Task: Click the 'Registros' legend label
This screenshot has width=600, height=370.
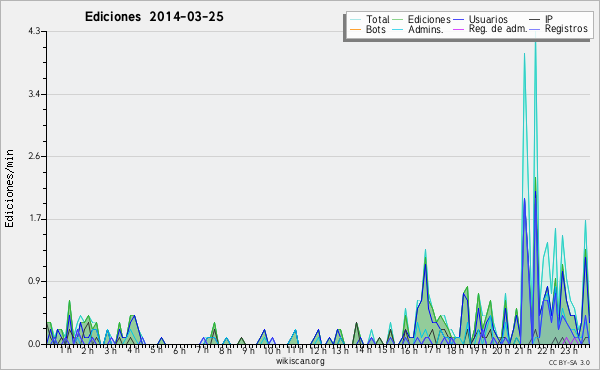Action: [566, 29]
